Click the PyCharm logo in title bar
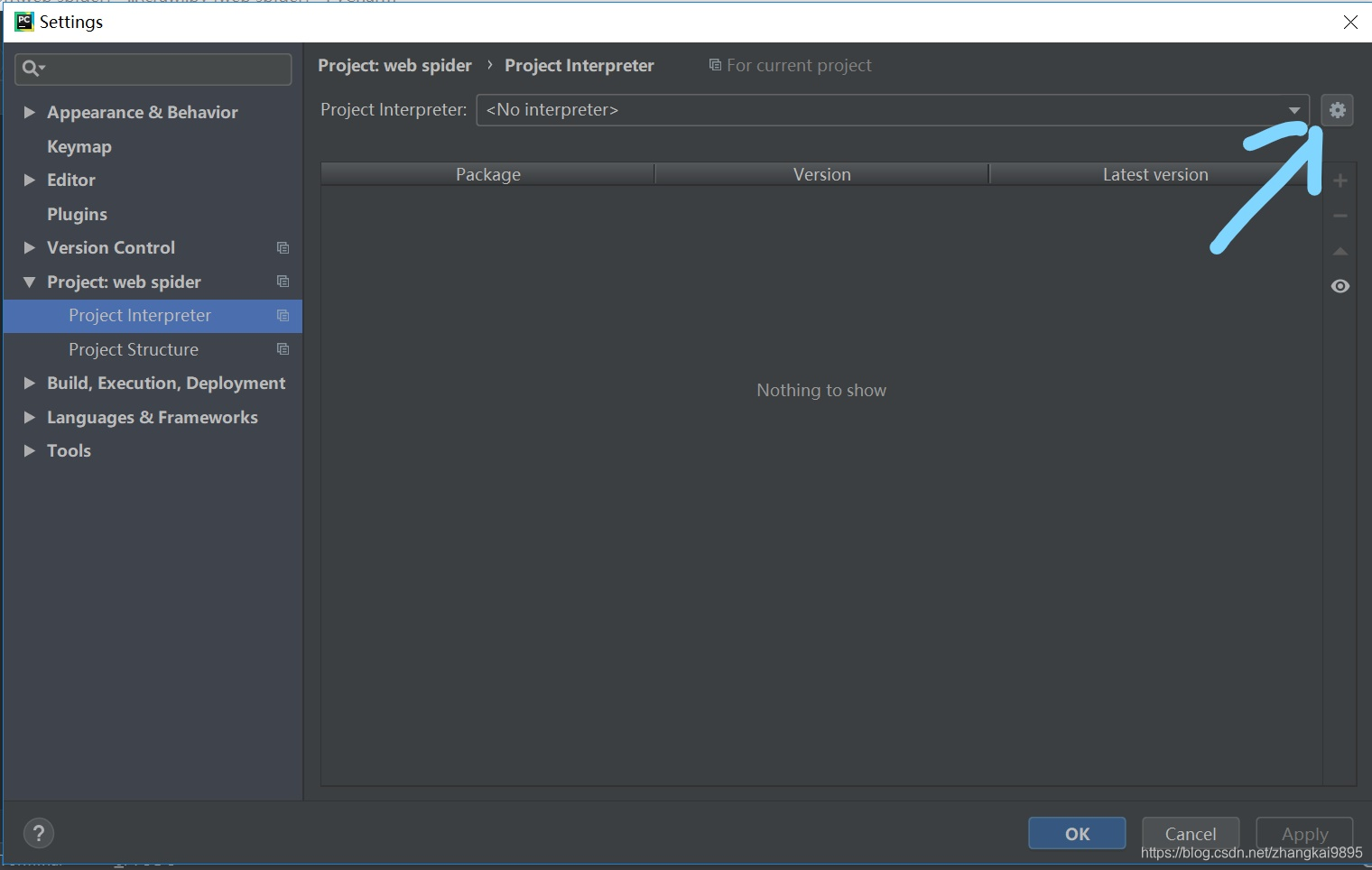Image resolution: width=1372 pixels, height=870 pixels. 24,22
